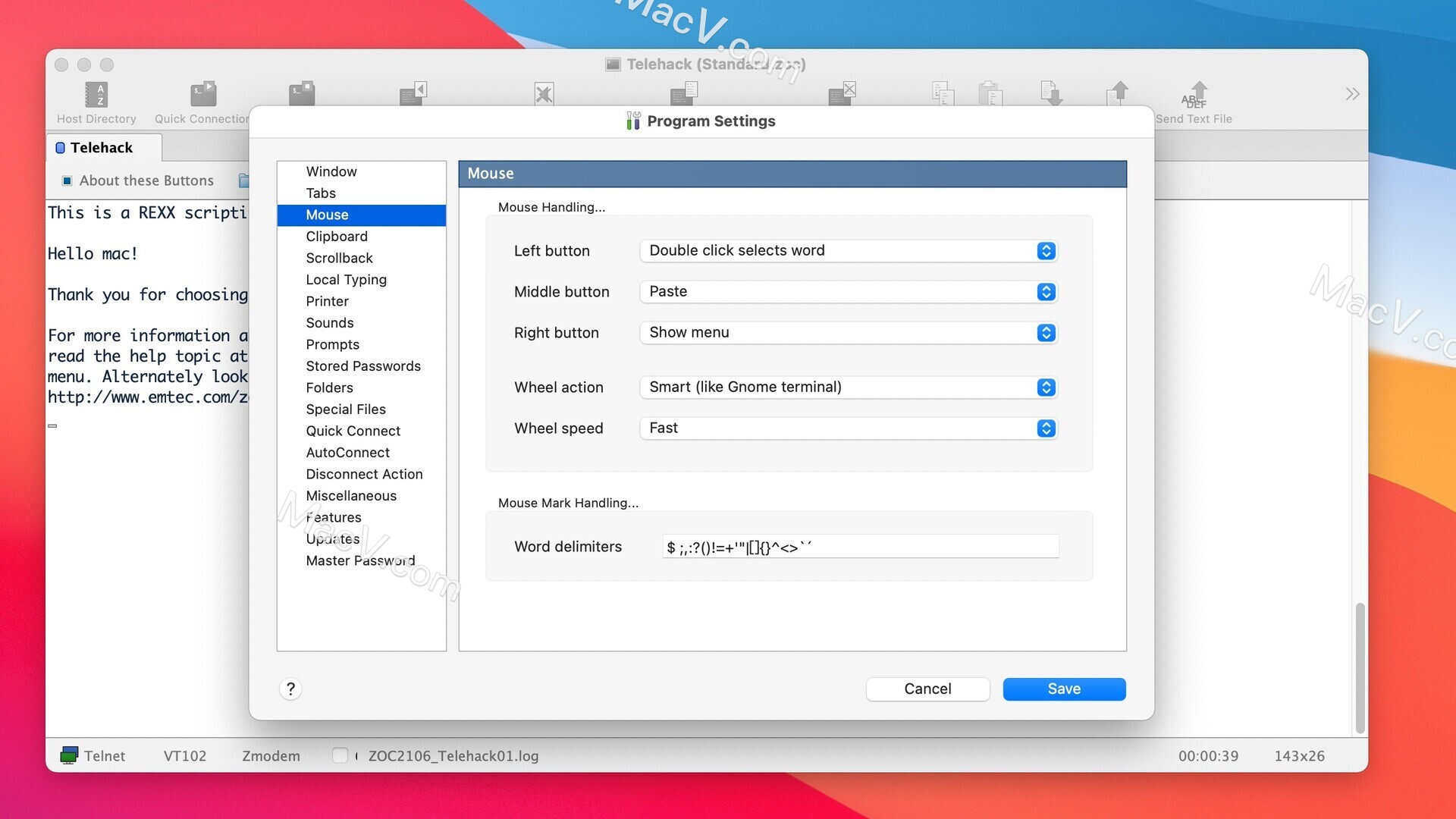Open the Left button dropdown menu
The image size is (1456, 819).
(x=1046, y=250)
